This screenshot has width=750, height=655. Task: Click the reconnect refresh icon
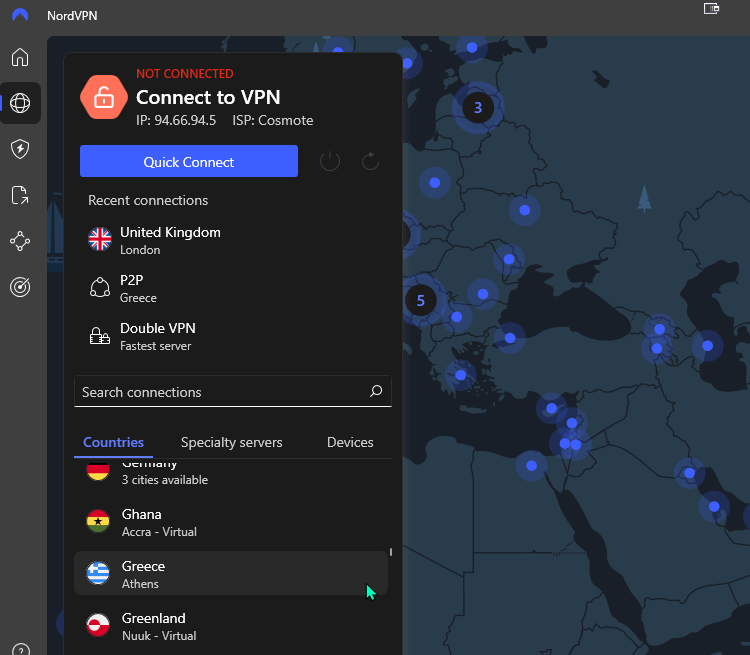tap(370, 161)
